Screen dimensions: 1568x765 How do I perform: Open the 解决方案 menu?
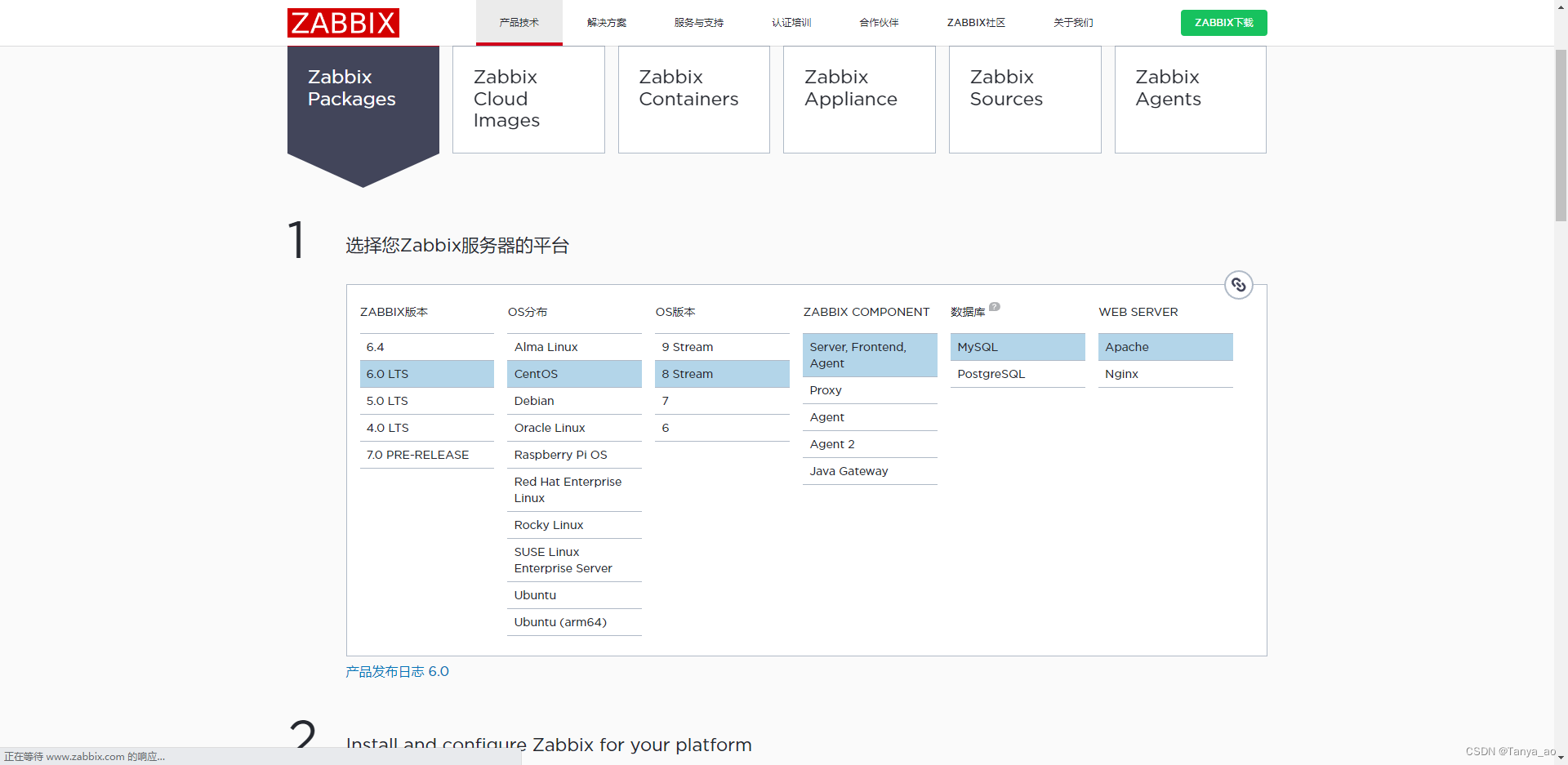tap(607, 23)
